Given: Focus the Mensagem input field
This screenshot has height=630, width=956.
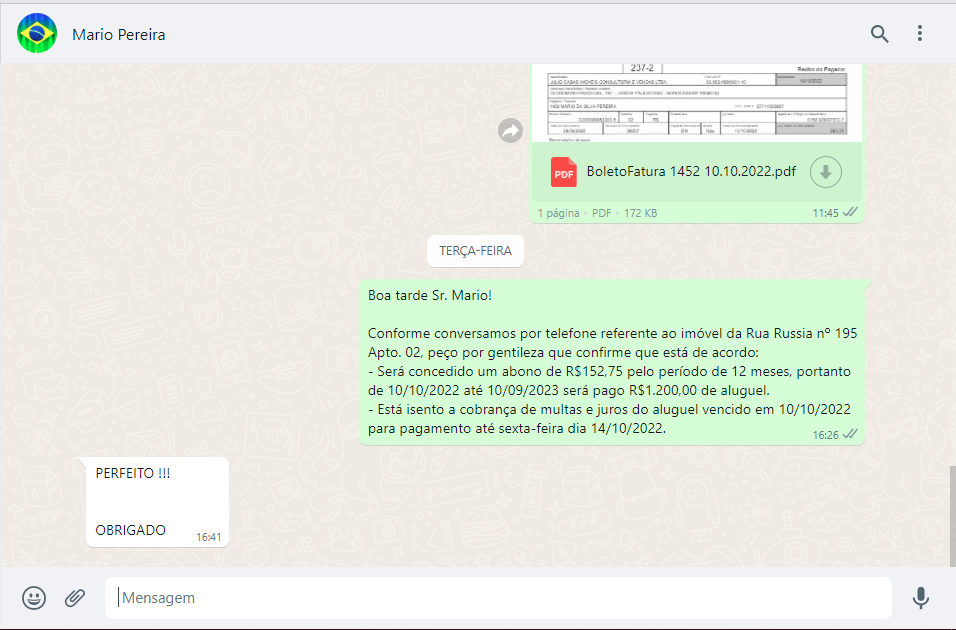Looking at the screenshot, I should 498,598.
